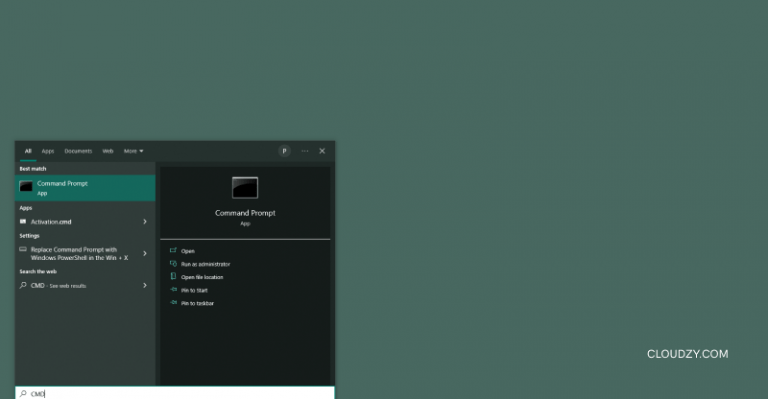Screen dimensions: 768x399
Task: Open the three-dot options menu
Action: pyautogui.click(x=305, y=151)
